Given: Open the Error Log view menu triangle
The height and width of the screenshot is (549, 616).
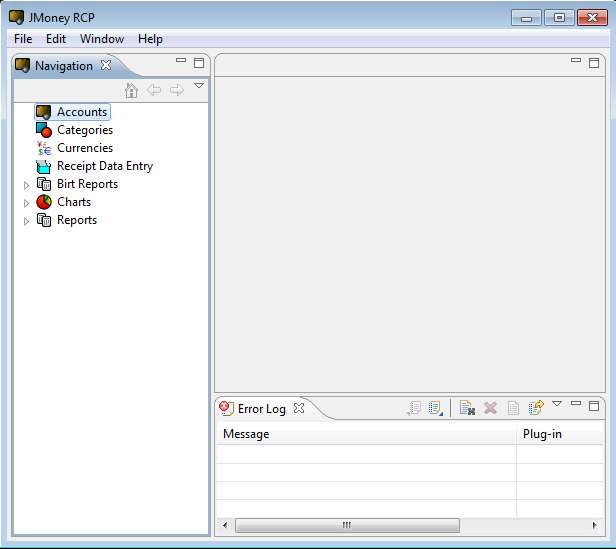Looking at the screenshot, I should pos(557,404).
